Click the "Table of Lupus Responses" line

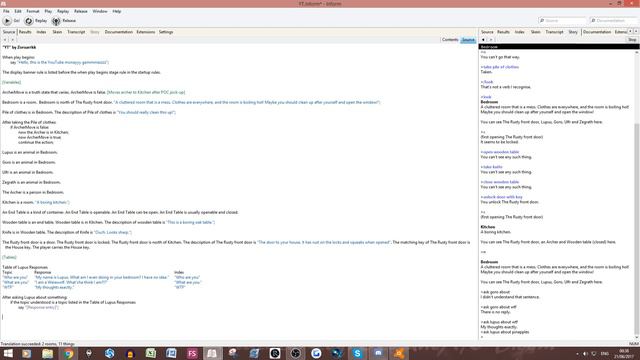(25, 267)
